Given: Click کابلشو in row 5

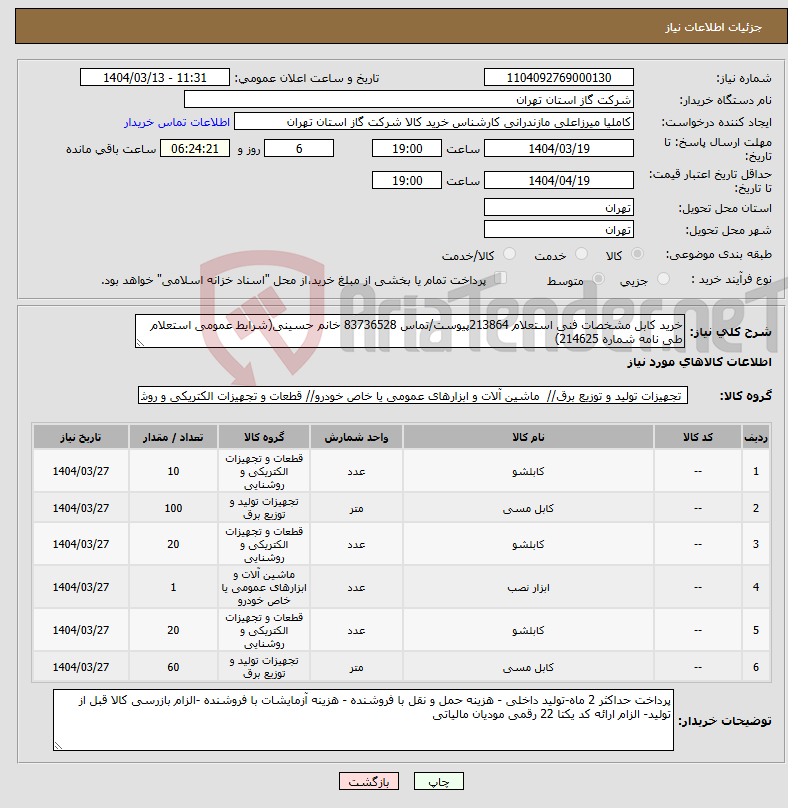Looking at the screenshot, I should click(528, 631).
